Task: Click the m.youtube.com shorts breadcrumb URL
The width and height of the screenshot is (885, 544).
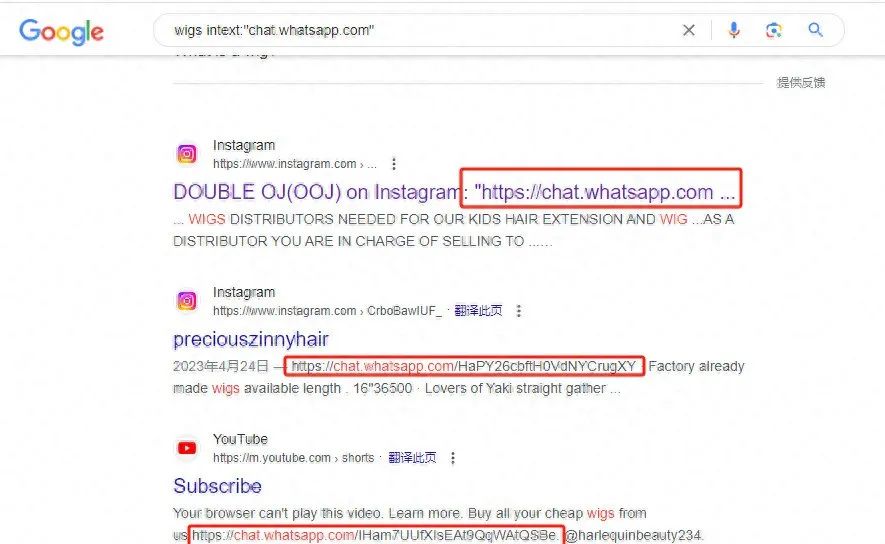Action: tap(293, 458)
